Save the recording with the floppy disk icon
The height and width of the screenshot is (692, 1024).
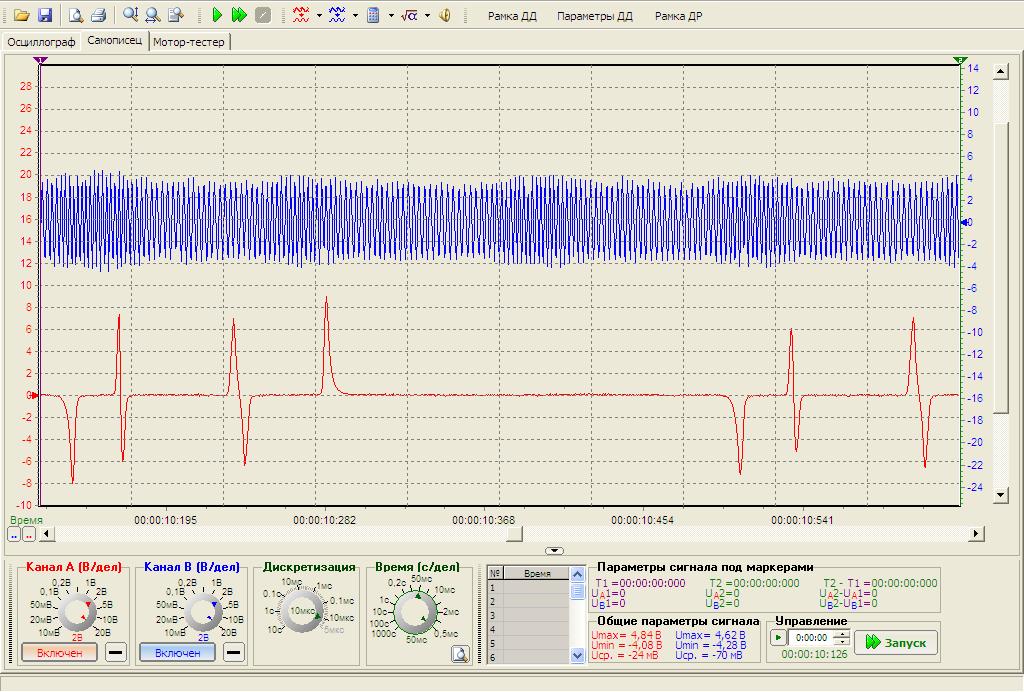[45, 15]
